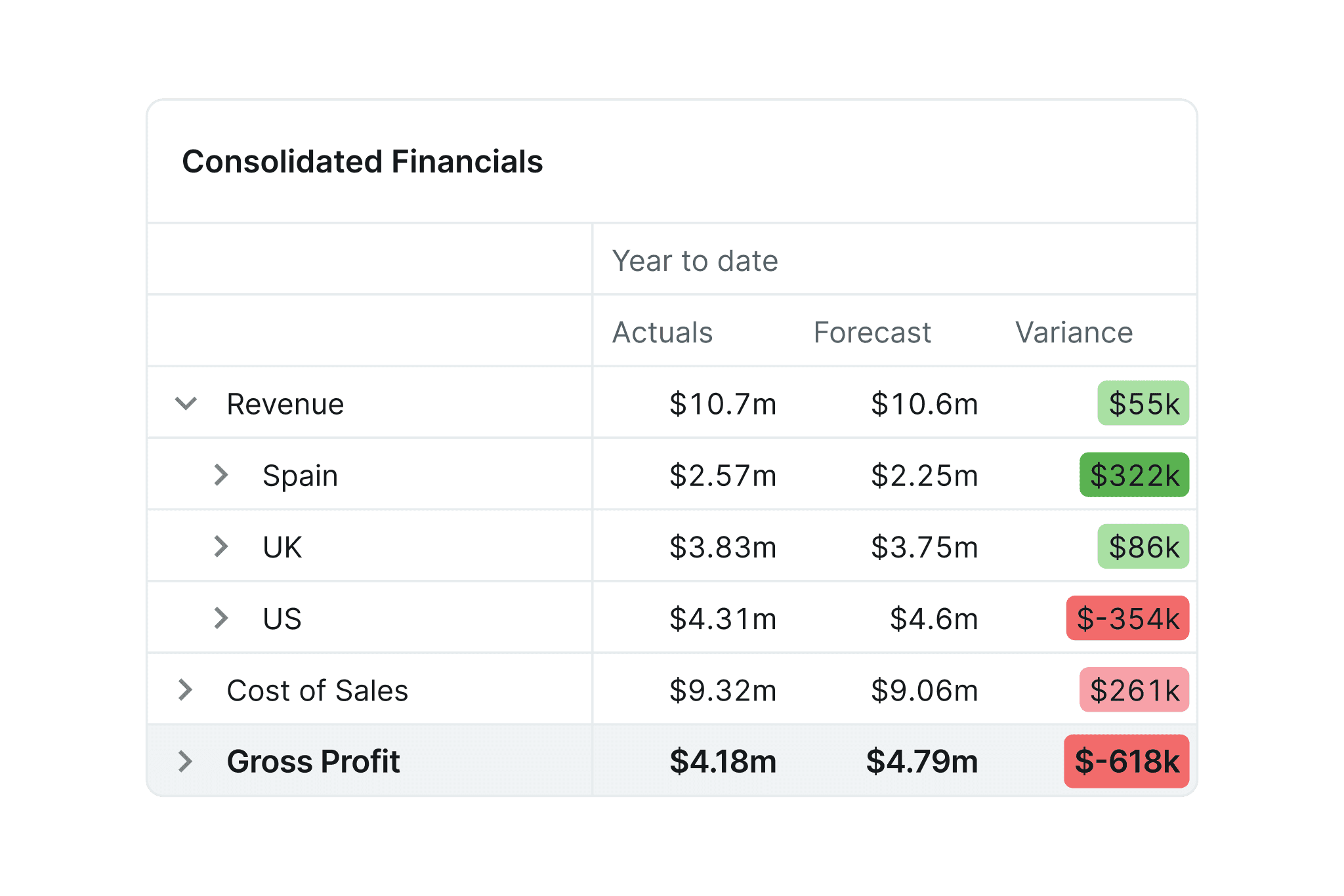Click the $-618k variance badge
This screenshot has width=1344, height=896.
[x=1126, y=761]
